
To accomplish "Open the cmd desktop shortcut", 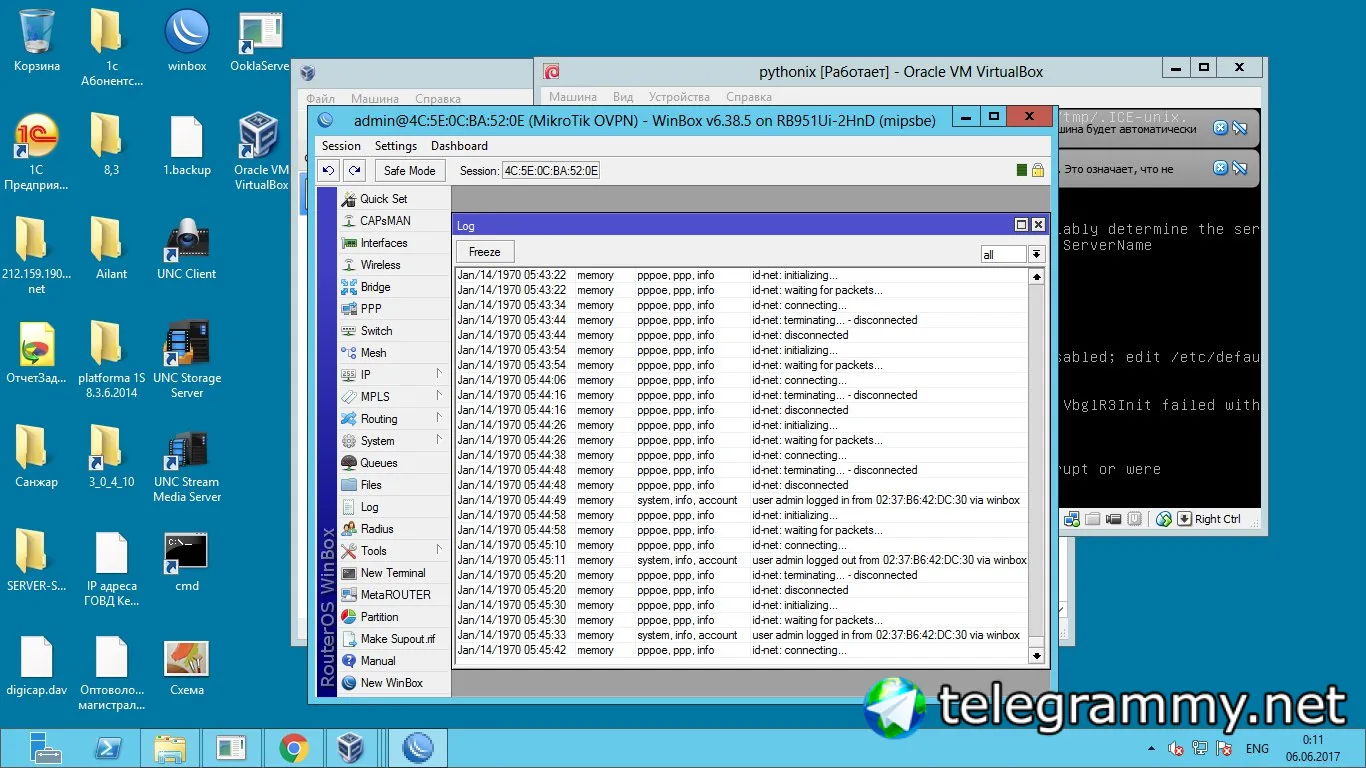I will 187,561.
